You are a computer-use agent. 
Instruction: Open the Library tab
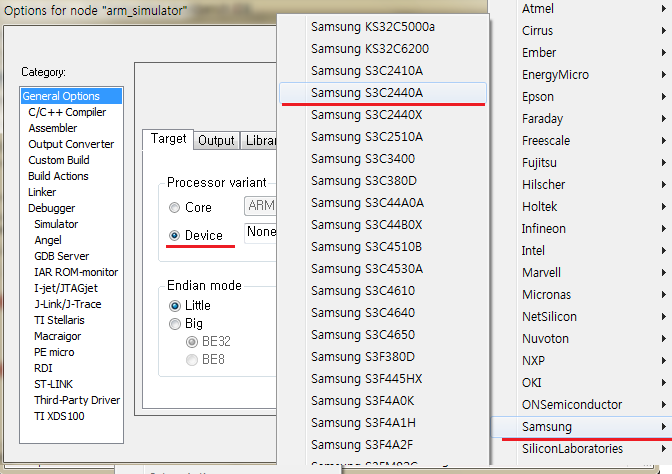(260, 141)
